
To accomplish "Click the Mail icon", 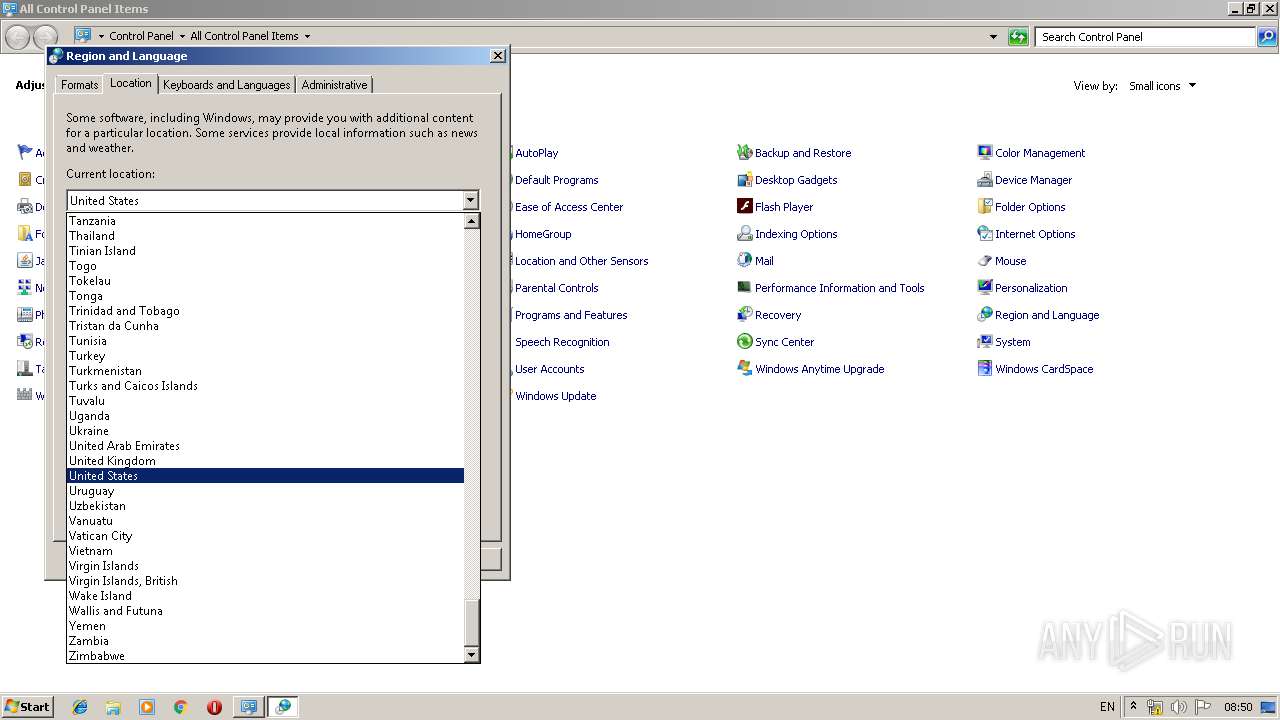I will point(744,261).
